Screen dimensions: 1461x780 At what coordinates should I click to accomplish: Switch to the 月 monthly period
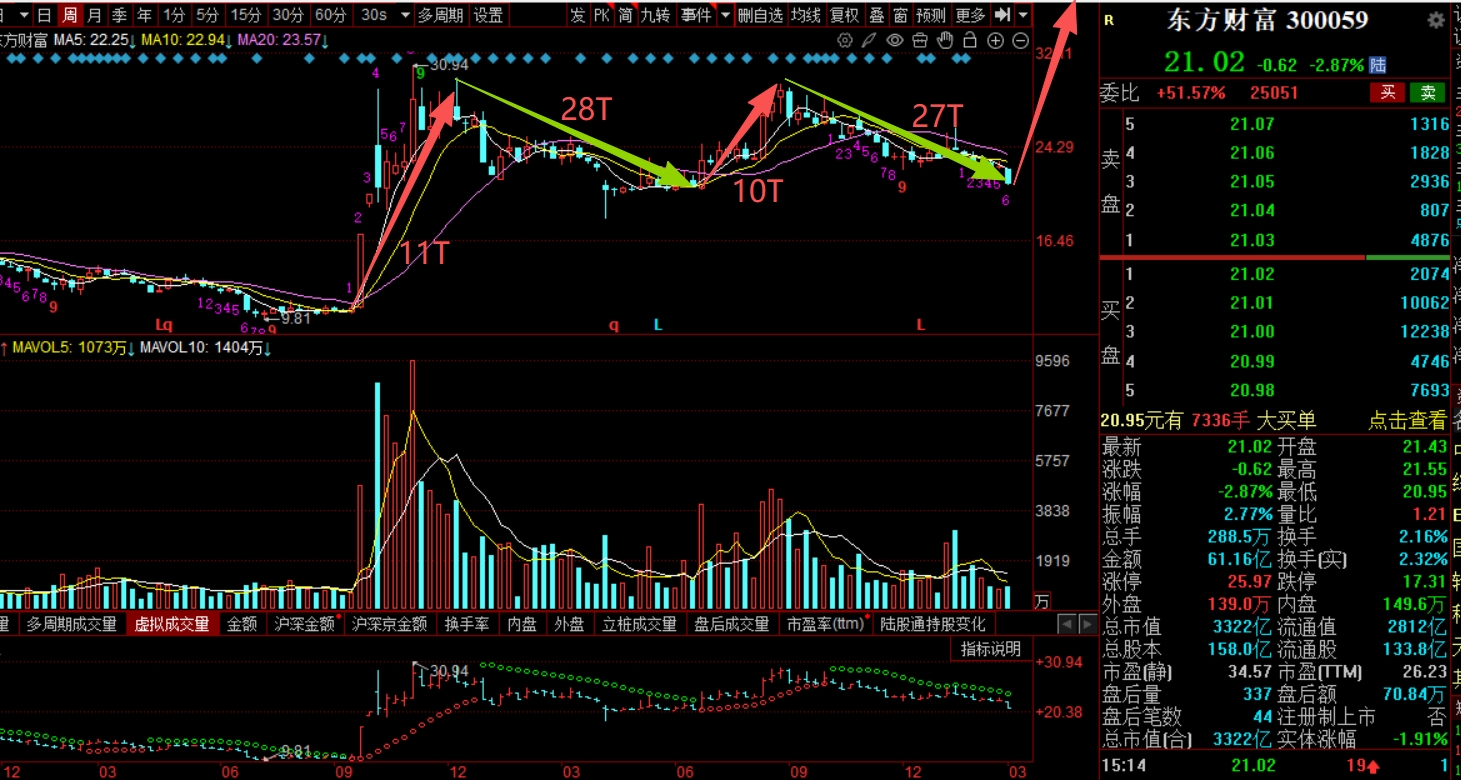[x=94, y=15]
